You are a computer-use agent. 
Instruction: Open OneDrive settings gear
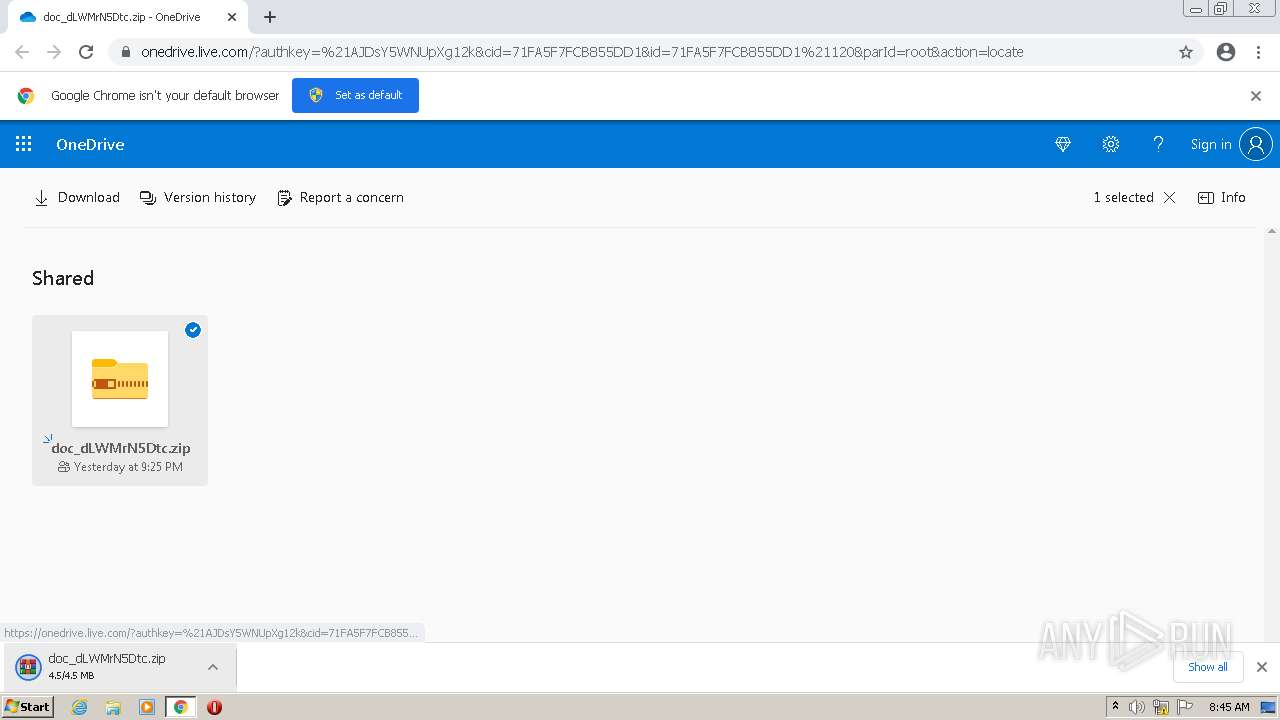coord(1110,144)
